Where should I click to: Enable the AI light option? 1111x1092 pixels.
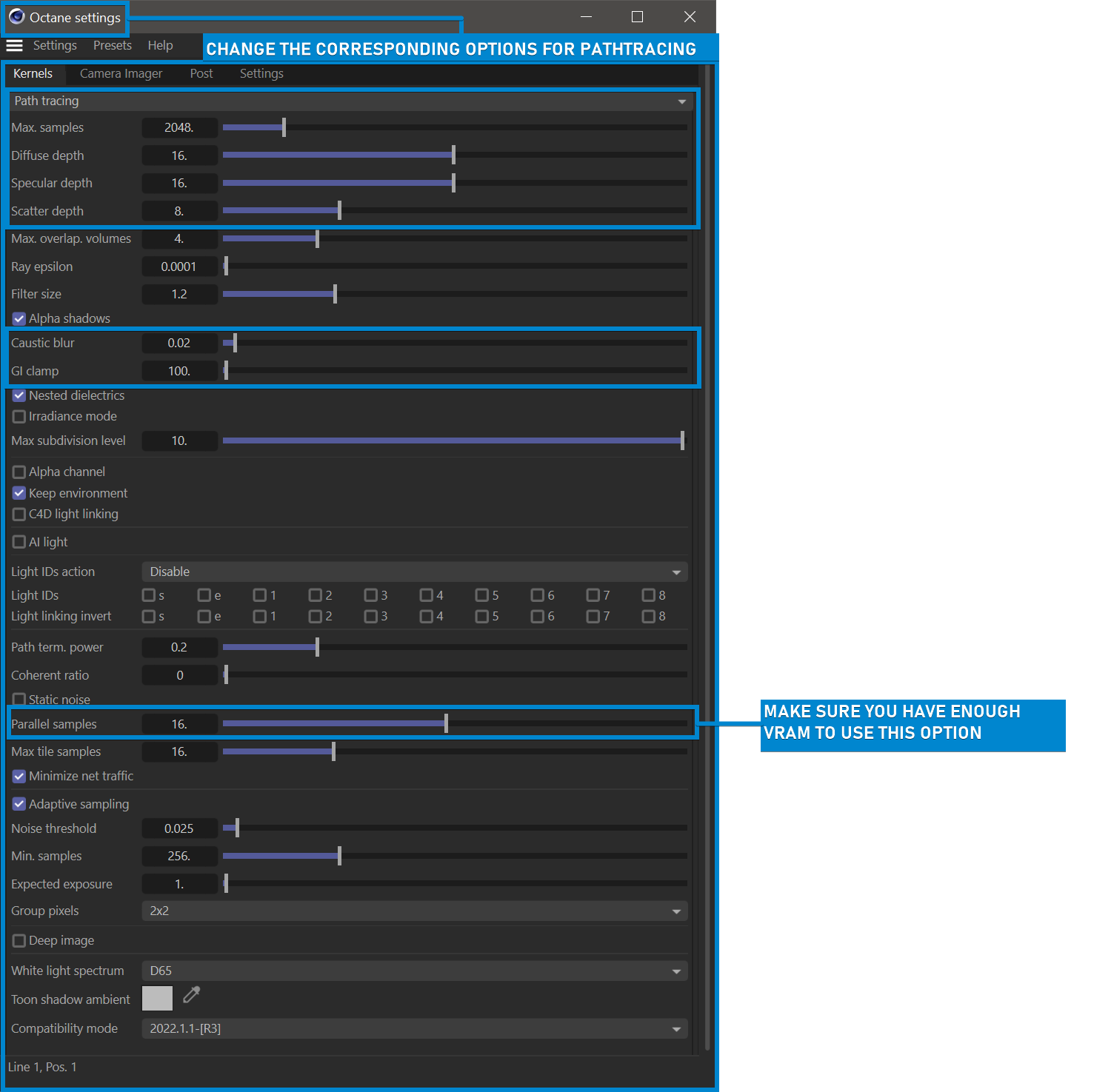[19, 542]
